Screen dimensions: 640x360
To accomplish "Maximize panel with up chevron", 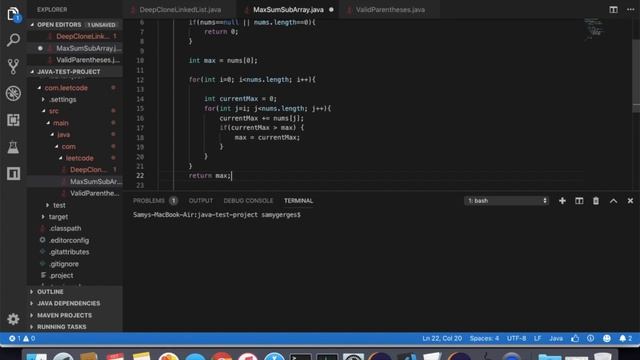I will [613, 201].
